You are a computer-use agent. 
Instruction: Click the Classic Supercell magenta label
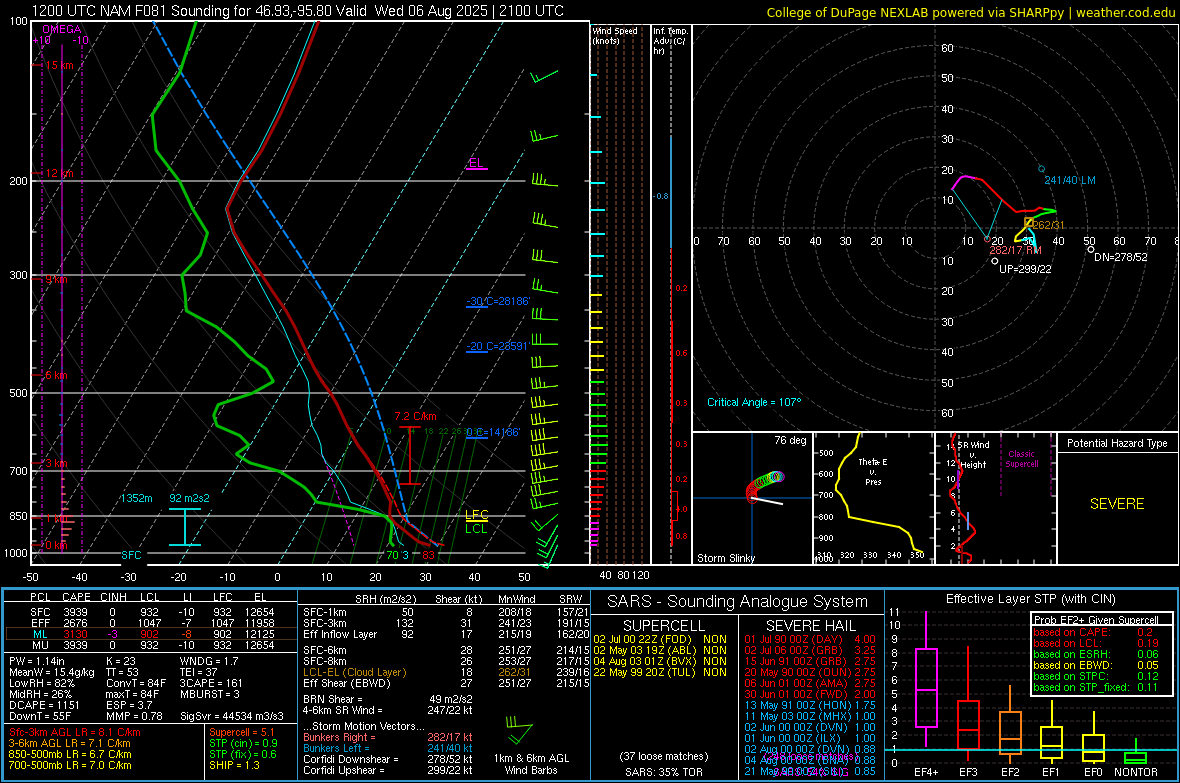1021,459
